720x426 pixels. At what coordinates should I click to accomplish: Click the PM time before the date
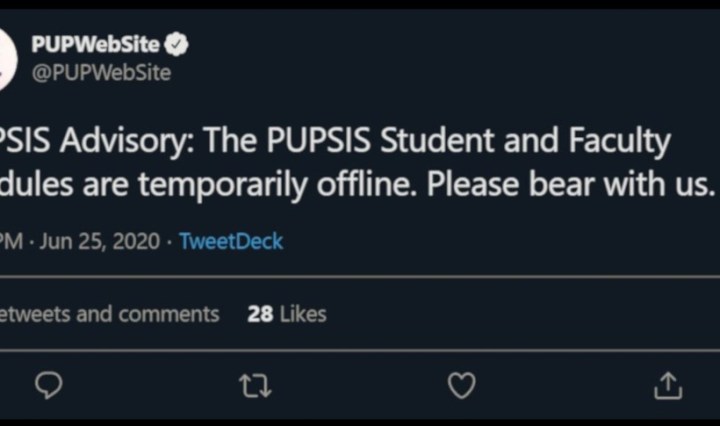pyautogui.click(x=12, y=241)
